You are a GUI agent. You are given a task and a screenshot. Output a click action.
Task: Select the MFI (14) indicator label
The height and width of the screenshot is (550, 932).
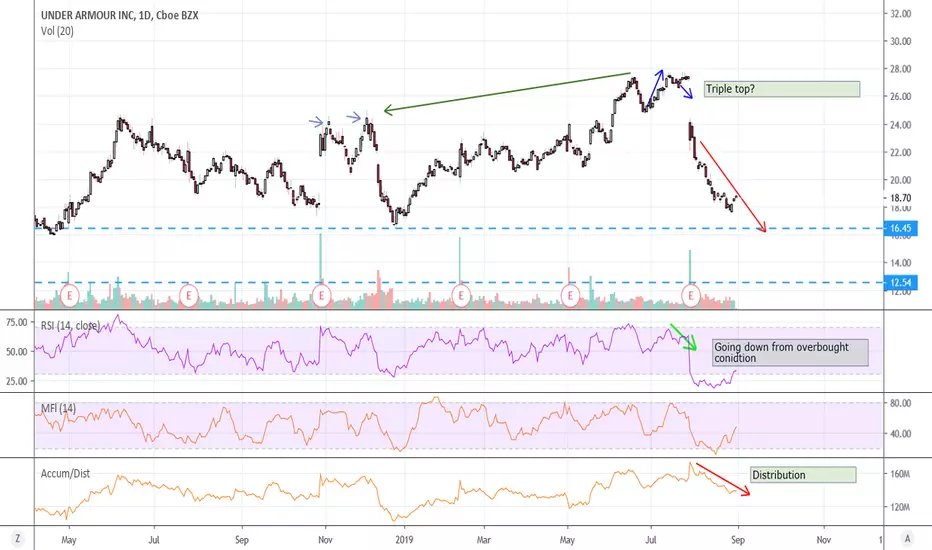click(x=58, y=408)
